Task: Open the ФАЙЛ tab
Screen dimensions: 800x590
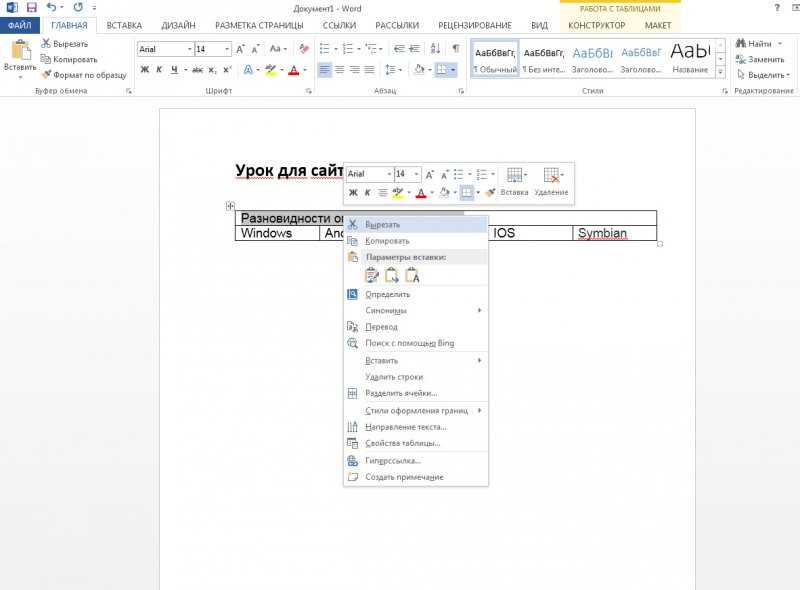Action: 19,25
